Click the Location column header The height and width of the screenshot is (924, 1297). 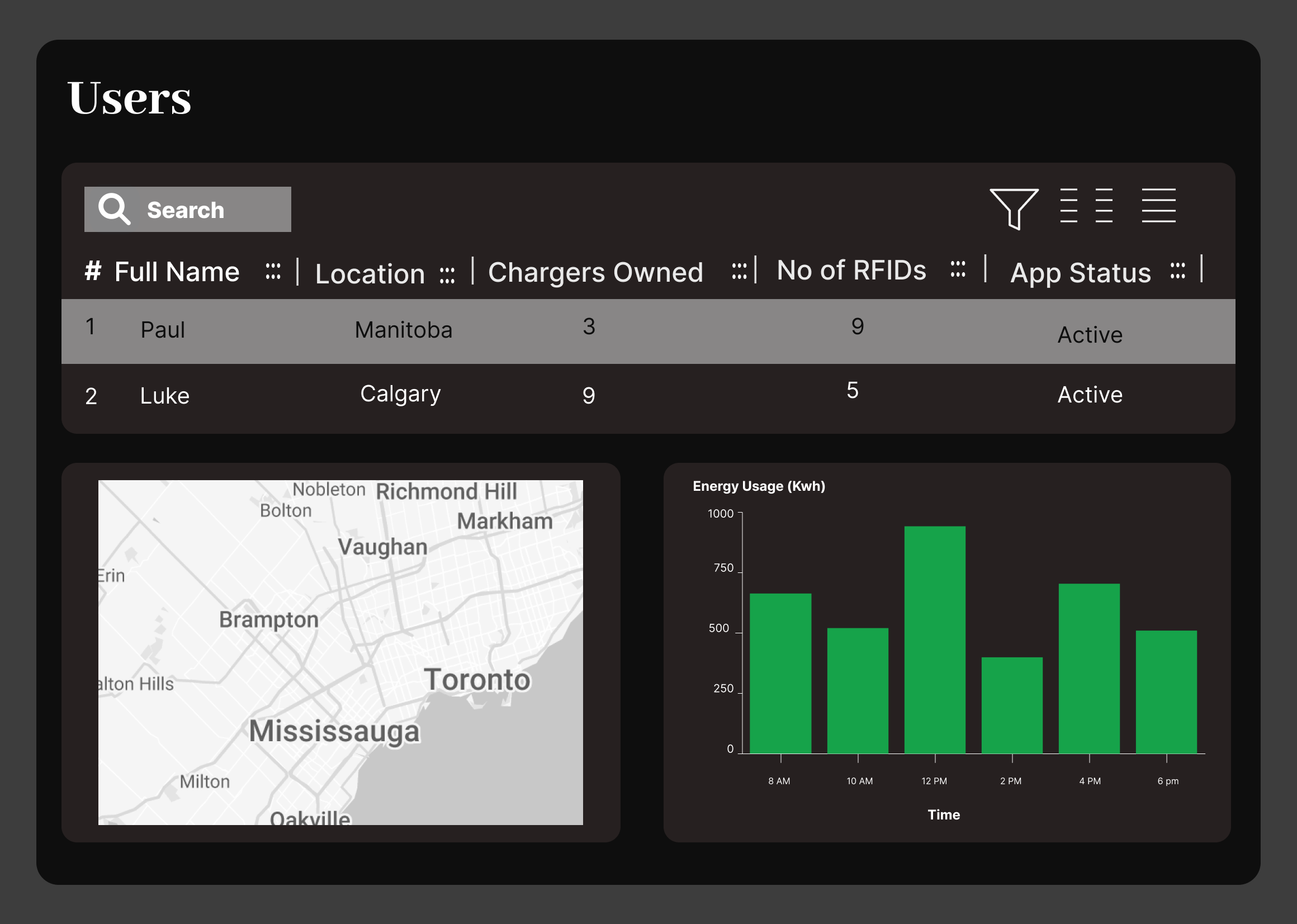(x=370, y=274)
